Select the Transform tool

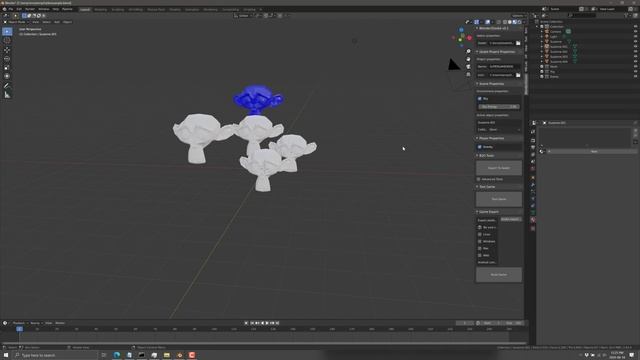7,76
